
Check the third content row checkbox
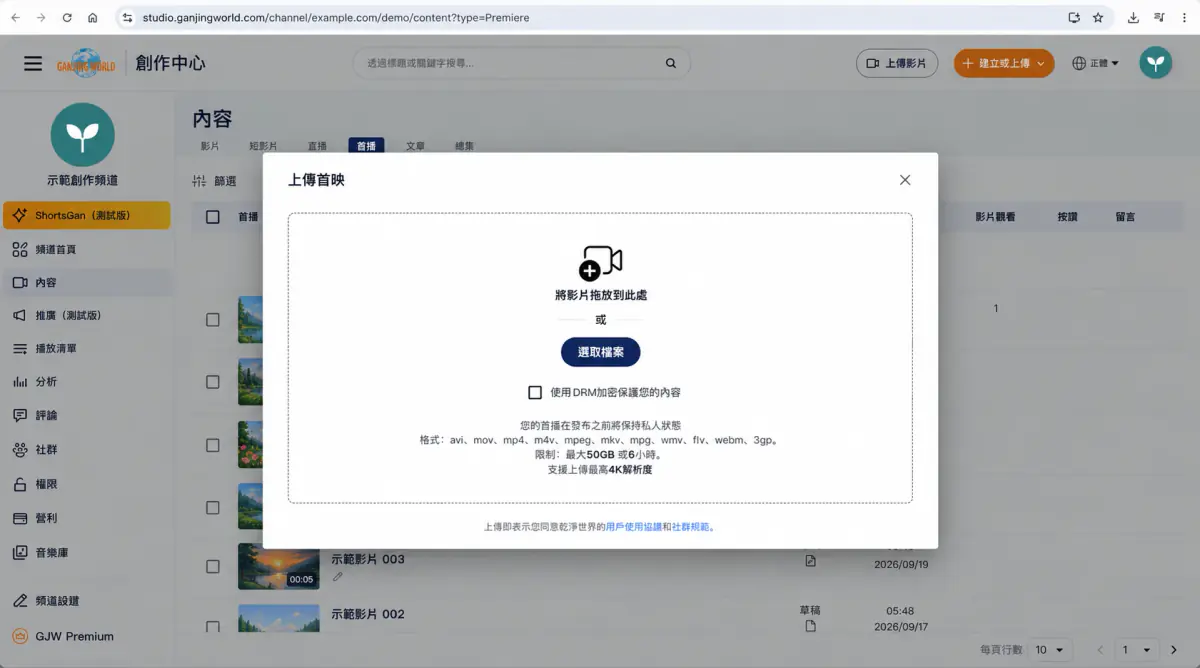(212, 445)
